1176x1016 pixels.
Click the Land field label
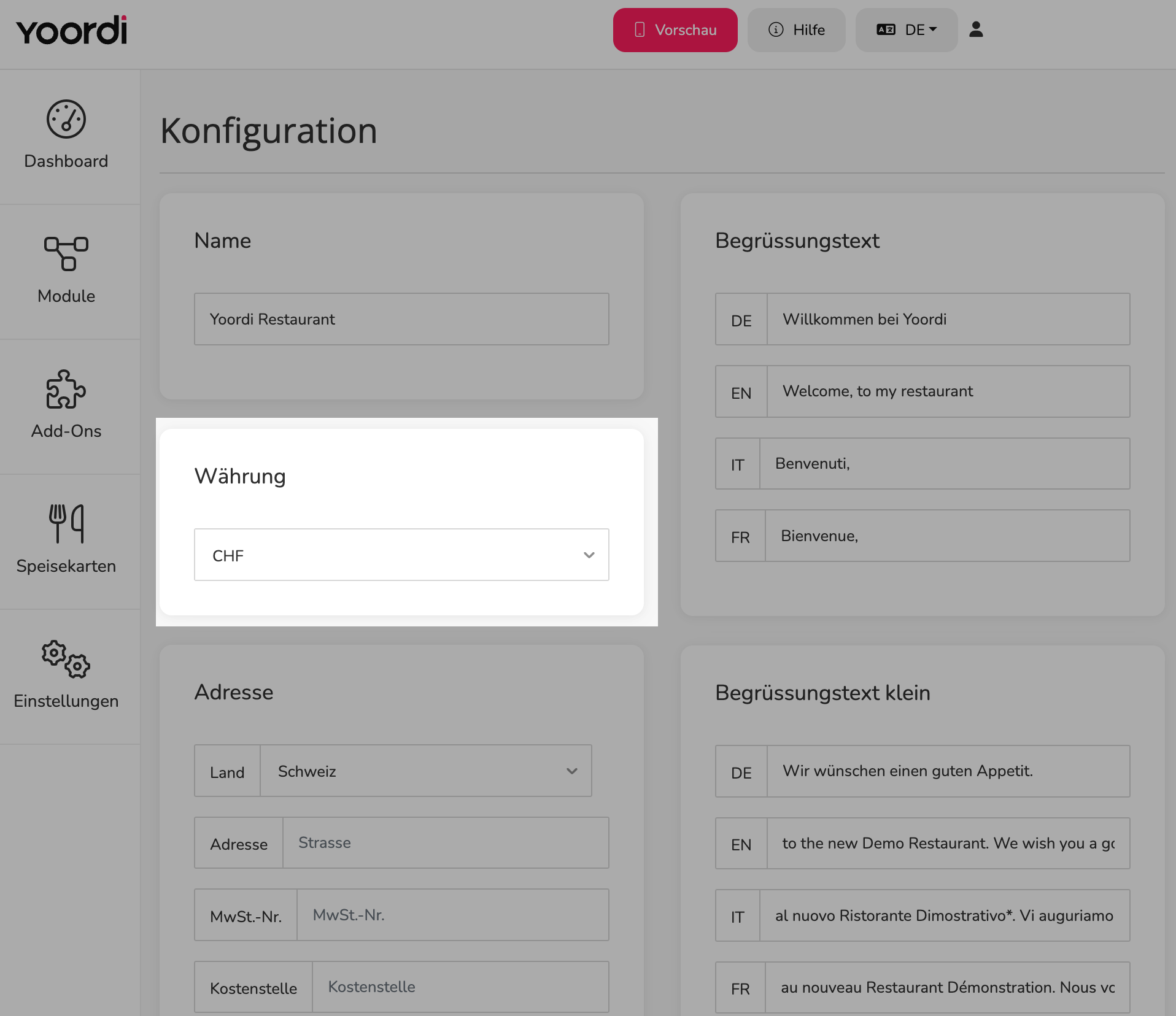227,772
